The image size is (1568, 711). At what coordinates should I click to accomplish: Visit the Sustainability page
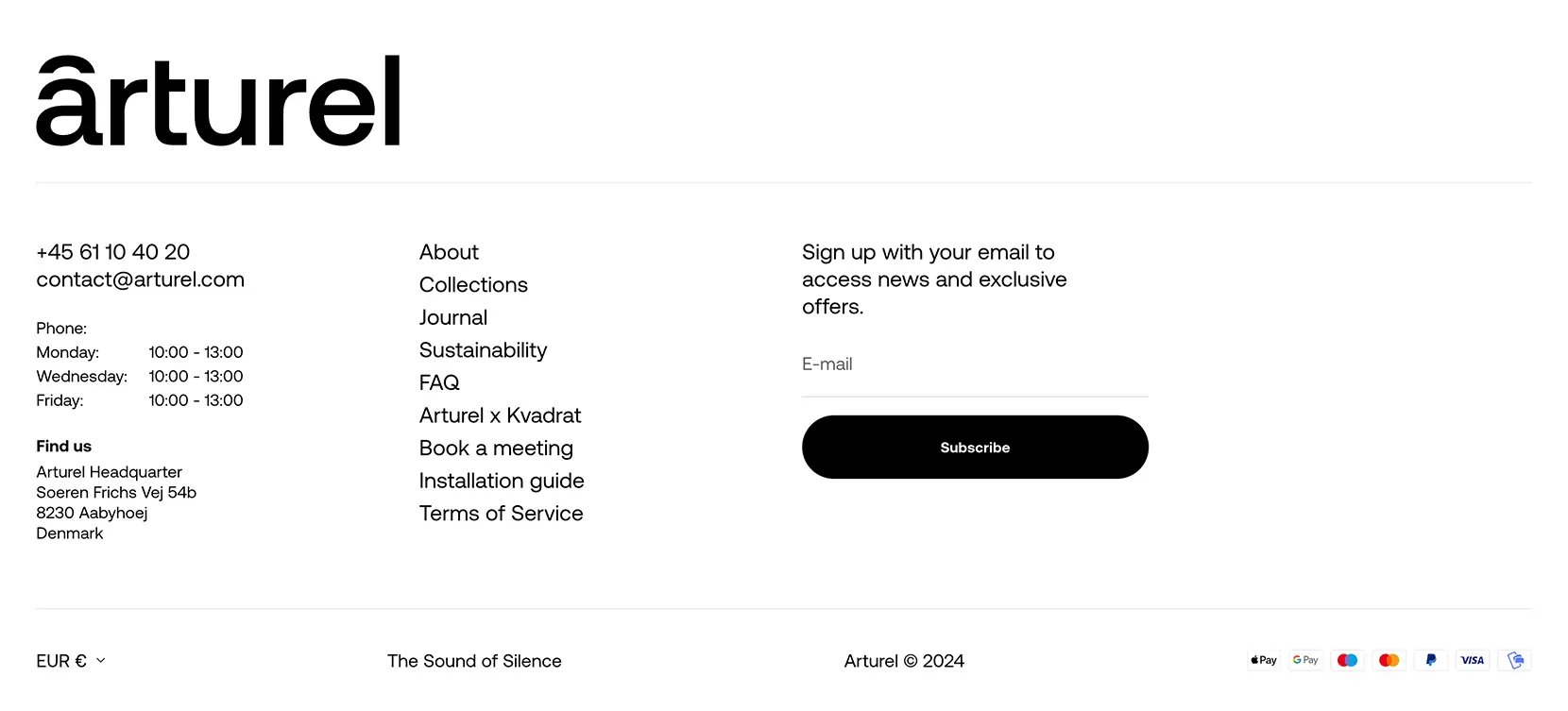(x=483, y=350)
